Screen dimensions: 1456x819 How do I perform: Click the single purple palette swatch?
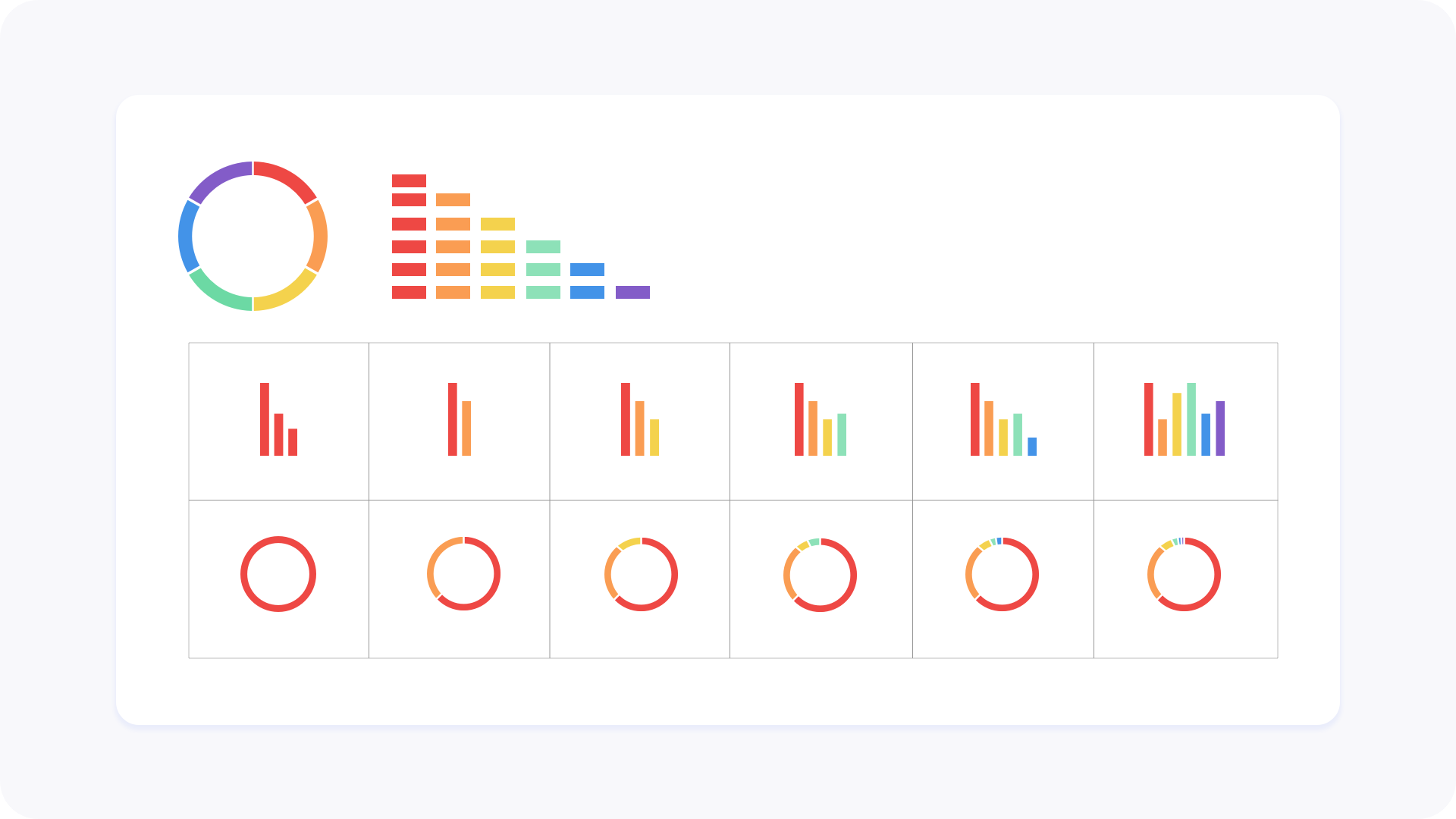coord(632,293)
